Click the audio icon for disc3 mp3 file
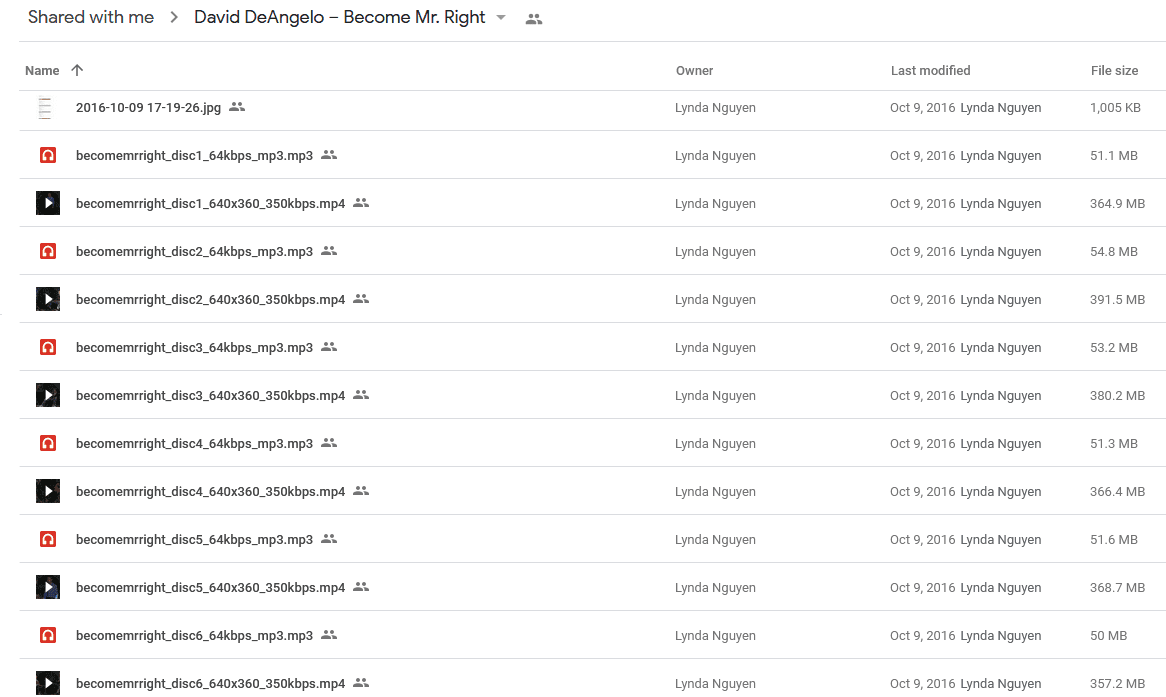The width and height of the screenshot is (1166, 697). click(48, 347)
